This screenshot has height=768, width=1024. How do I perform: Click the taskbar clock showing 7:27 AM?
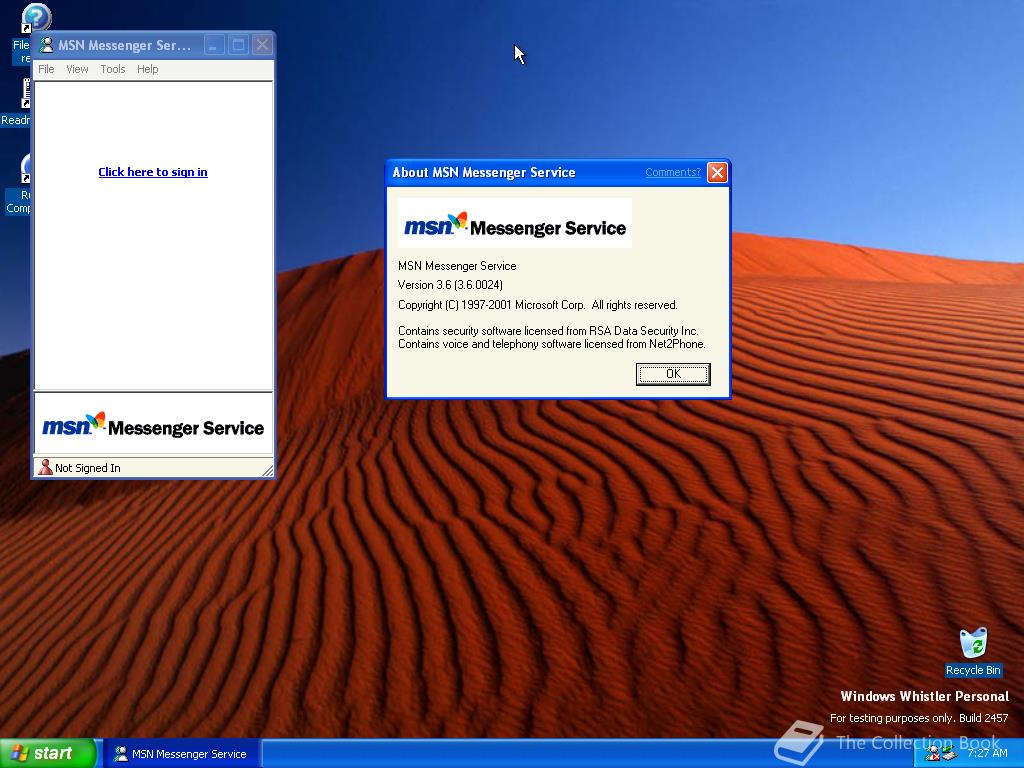coord(987,753)
